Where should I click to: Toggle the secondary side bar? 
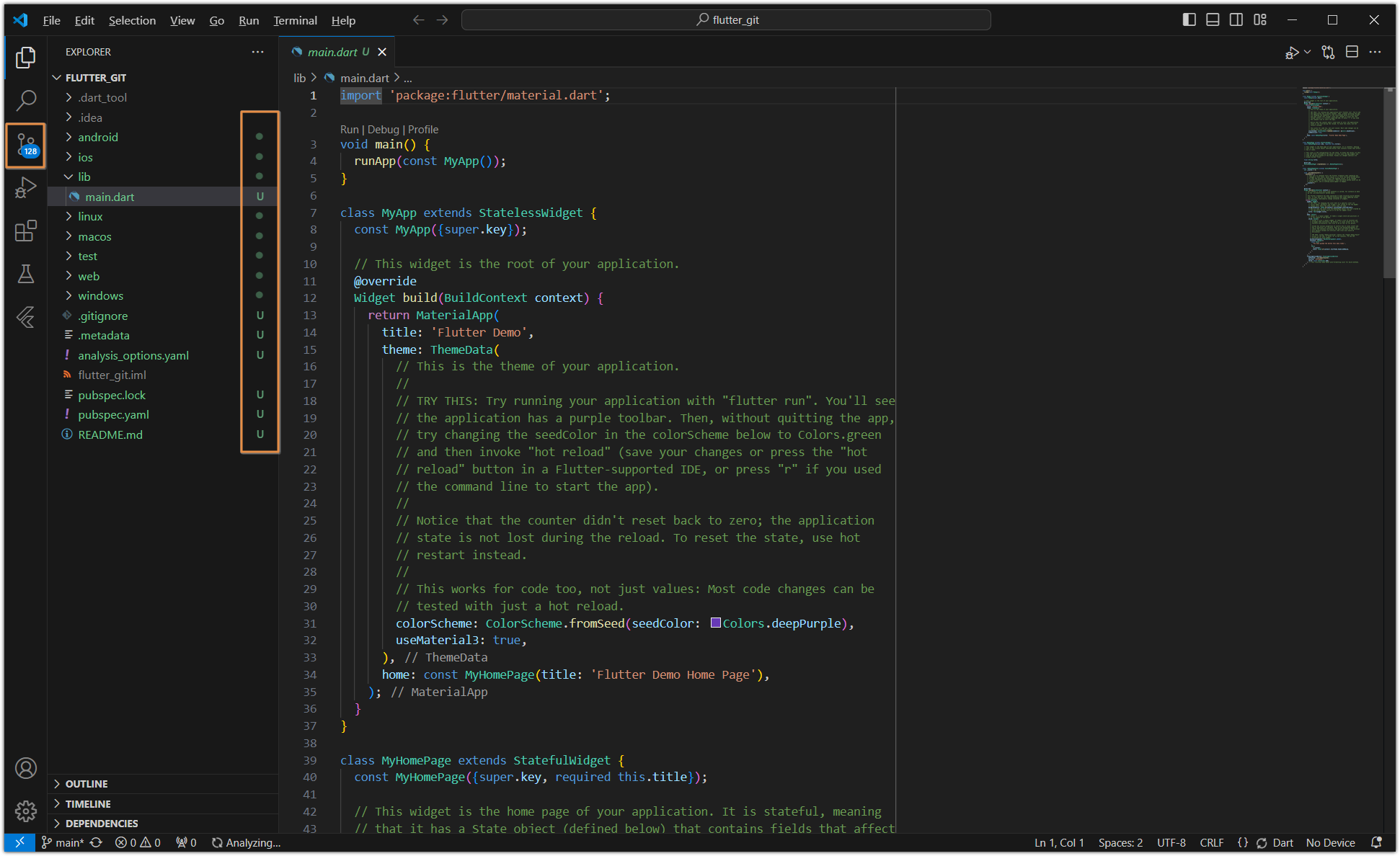(1236, 20)
